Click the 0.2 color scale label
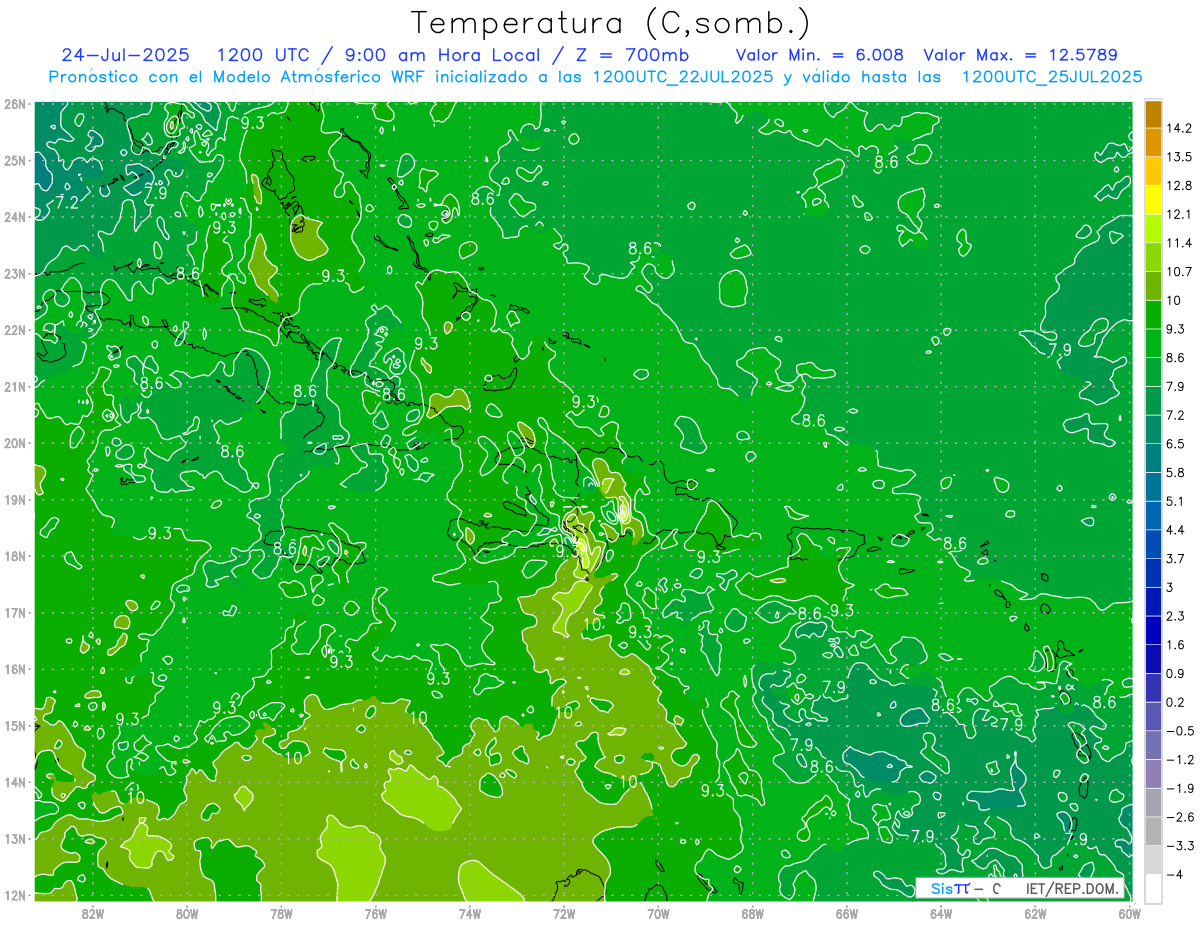The width and height of the screenshot is (1200, 927). click(1176, 702)
